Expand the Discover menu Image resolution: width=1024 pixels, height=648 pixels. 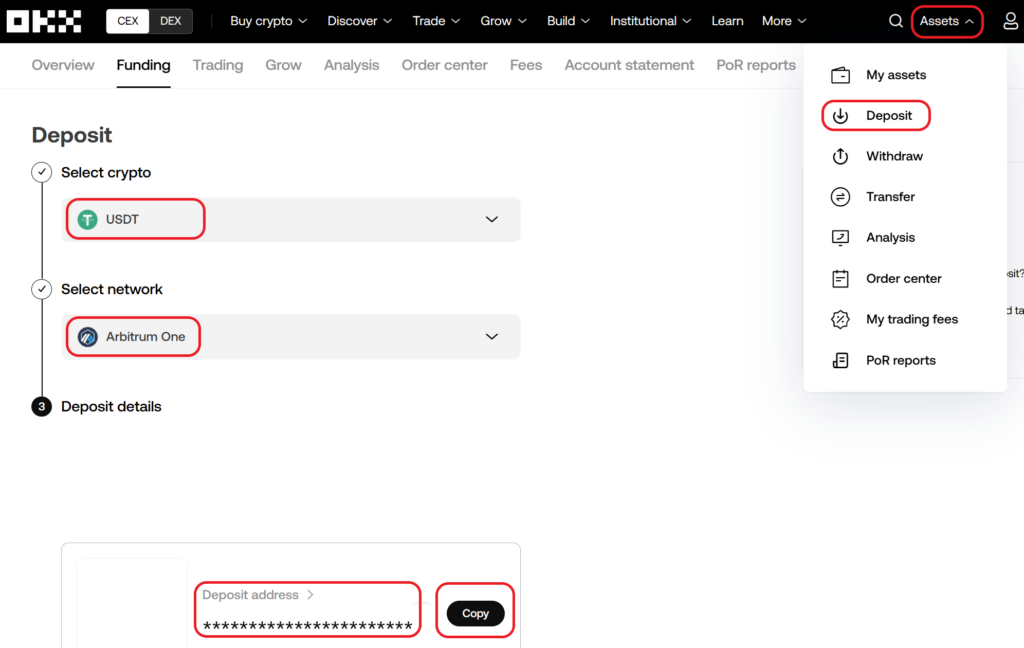point(360,21)
